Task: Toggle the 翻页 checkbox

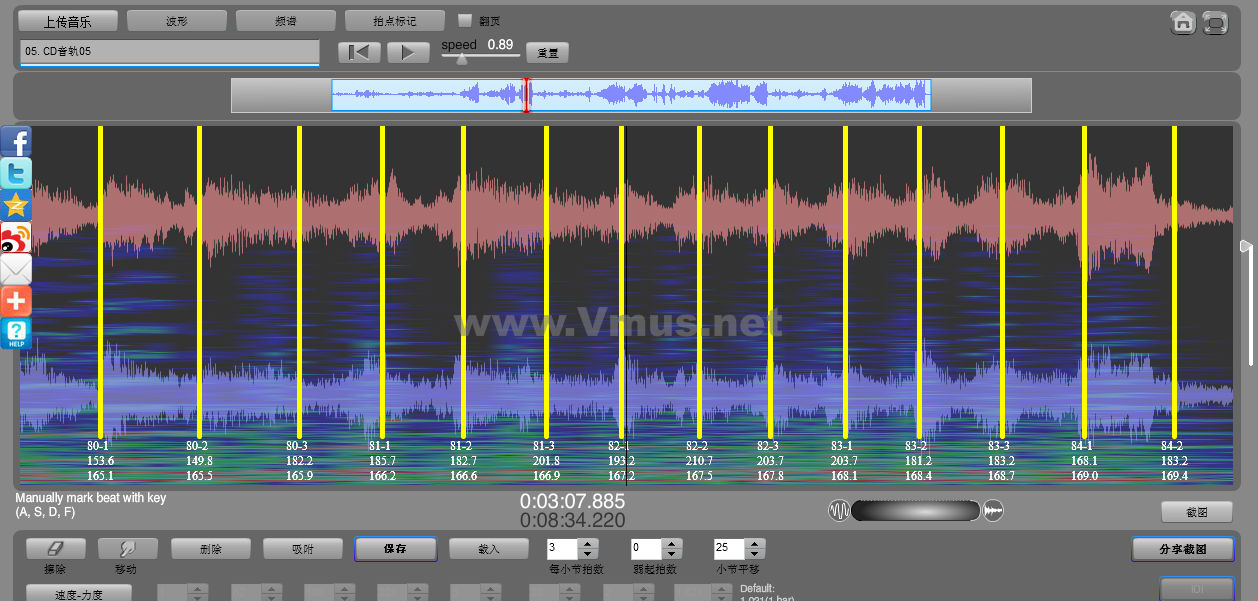Action: point(464,20)
